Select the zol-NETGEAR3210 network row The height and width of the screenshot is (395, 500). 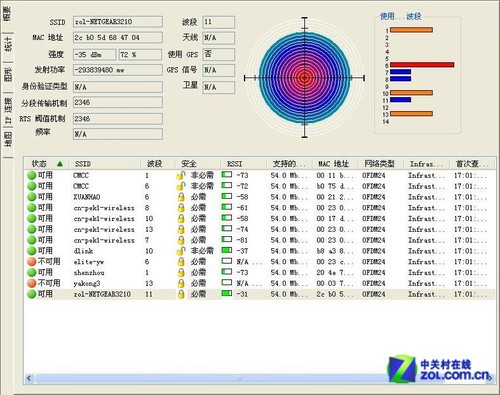point(259,294)
